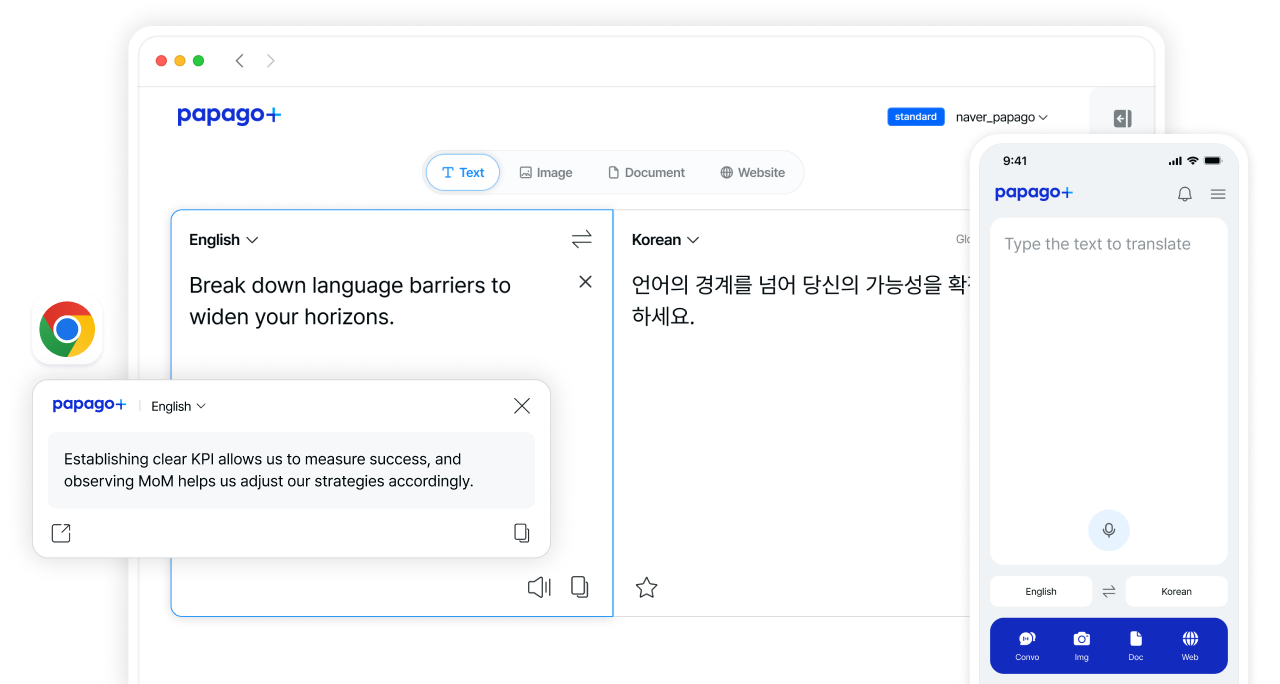Click the mobile 'Type the text to translate' field

[x=1109, y=391]
